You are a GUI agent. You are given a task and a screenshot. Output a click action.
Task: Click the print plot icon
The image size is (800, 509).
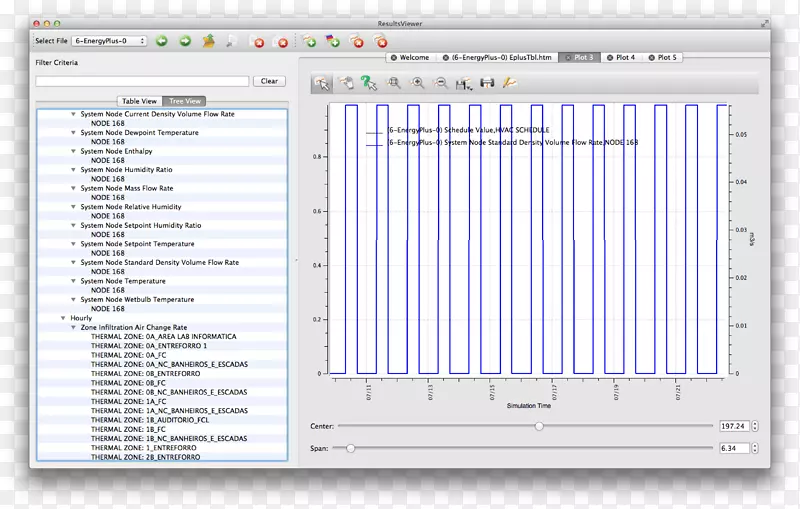point(487,83)
